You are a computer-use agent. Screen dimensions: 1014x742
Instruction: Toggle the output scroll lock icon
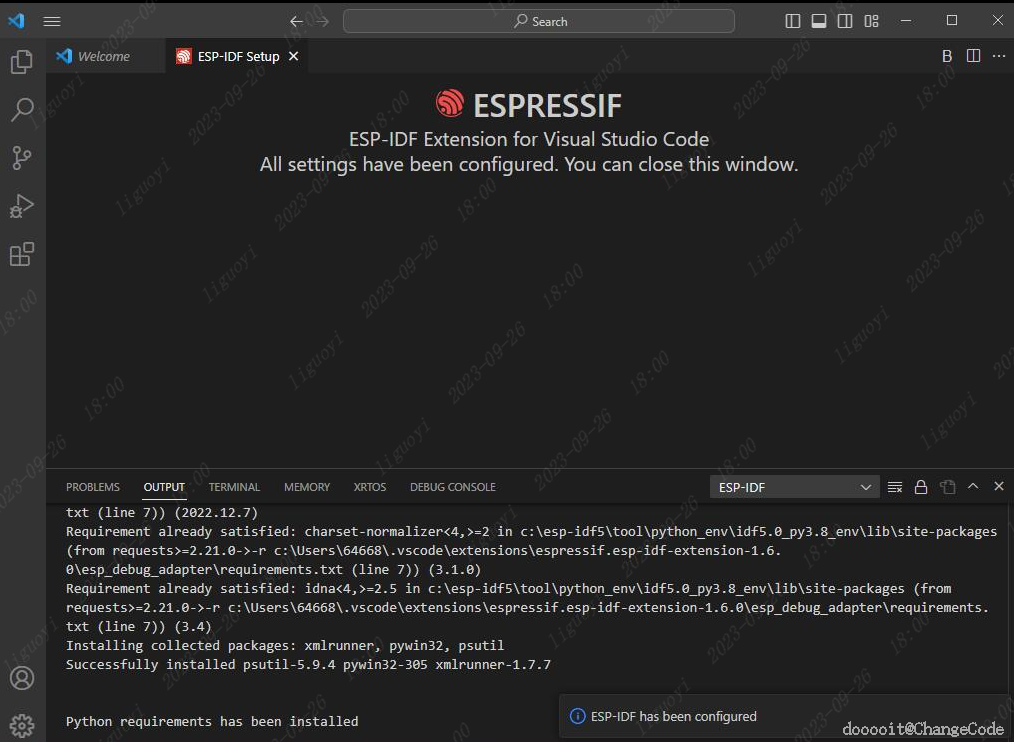pos(921,487)
